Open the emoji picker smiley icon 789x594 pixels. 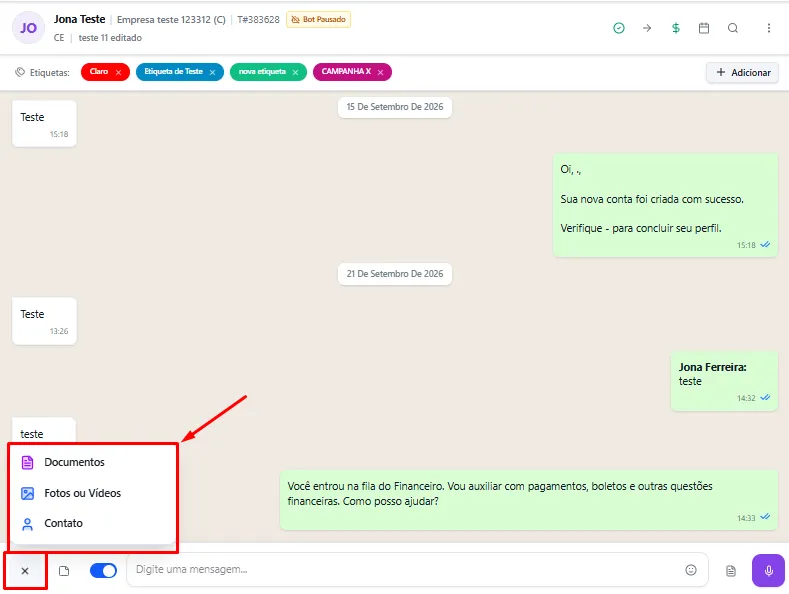coord(691,570)
